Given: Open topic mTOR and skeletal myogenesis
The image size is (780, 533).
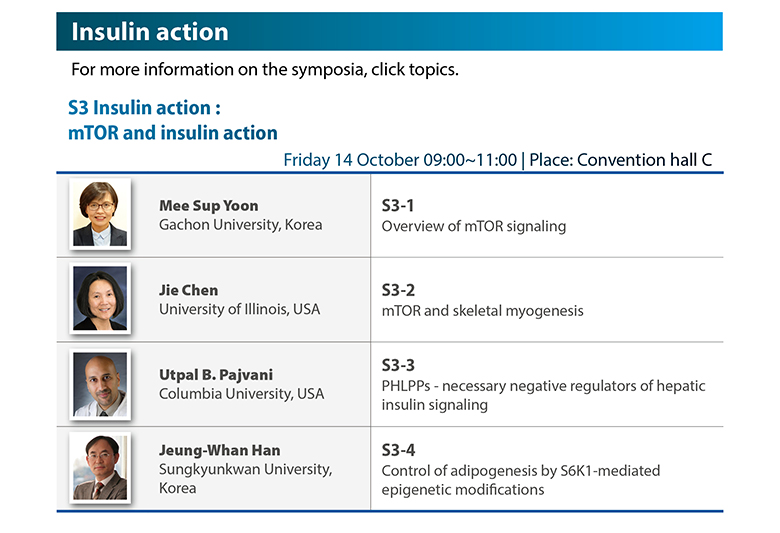Looking at the screenshot, I should point(483,311).
